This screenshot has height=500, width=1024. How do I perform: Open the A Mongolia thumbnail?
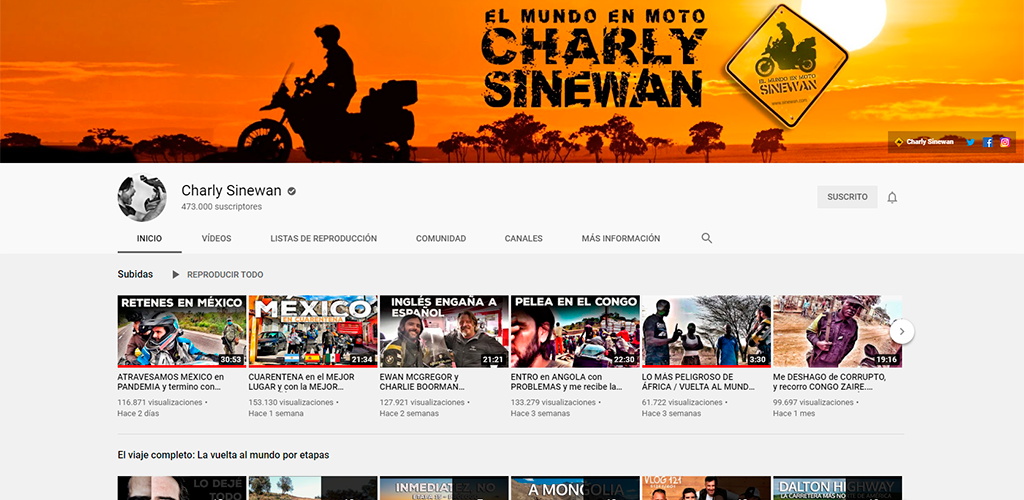[x=575, y=488]
